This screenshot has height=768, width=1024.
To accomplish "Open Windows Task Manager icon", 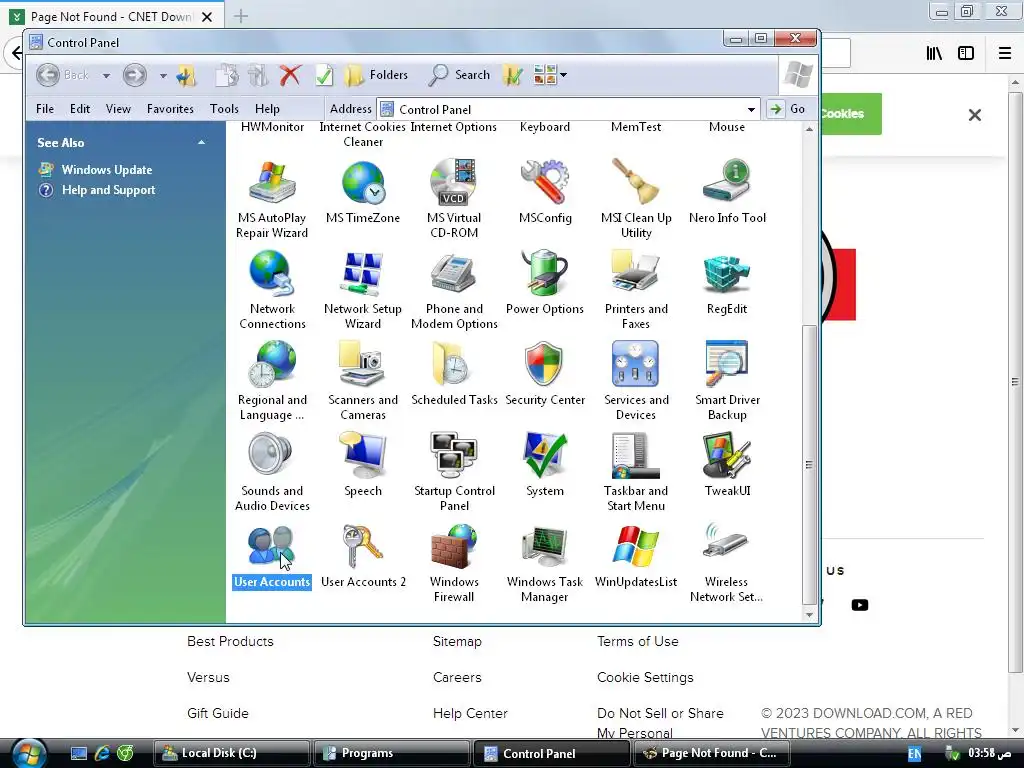I will 545,546.
